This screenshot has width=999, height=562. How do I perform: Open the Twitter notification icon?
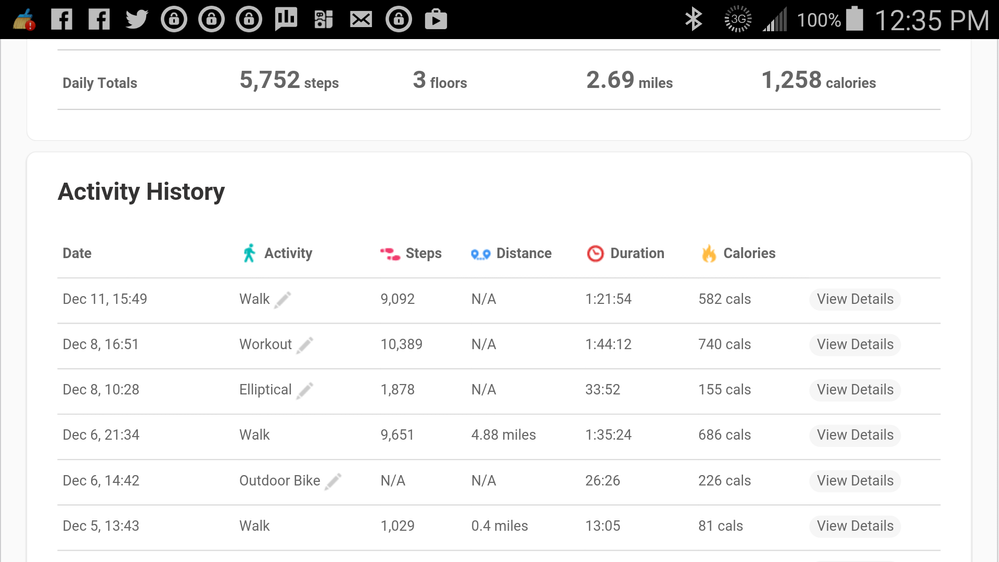(x=136, y=19)
